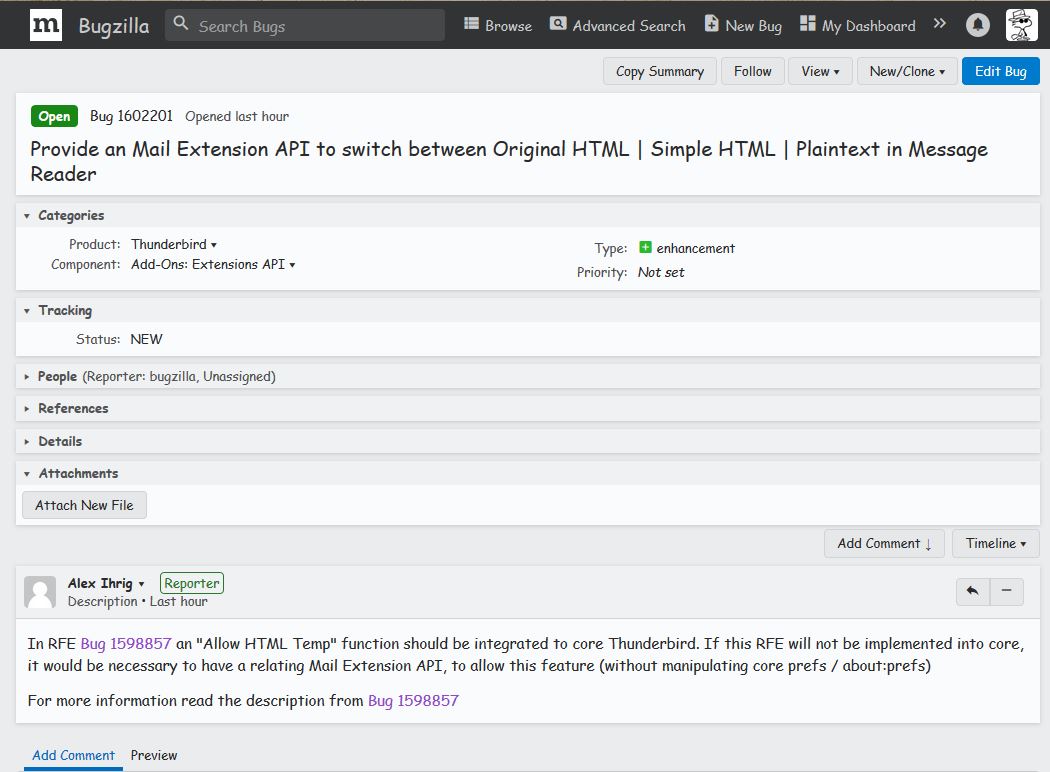The width and height of the screenshot is (1050, 772).
Task: Switch to the Preview tab
Action: 154,755
